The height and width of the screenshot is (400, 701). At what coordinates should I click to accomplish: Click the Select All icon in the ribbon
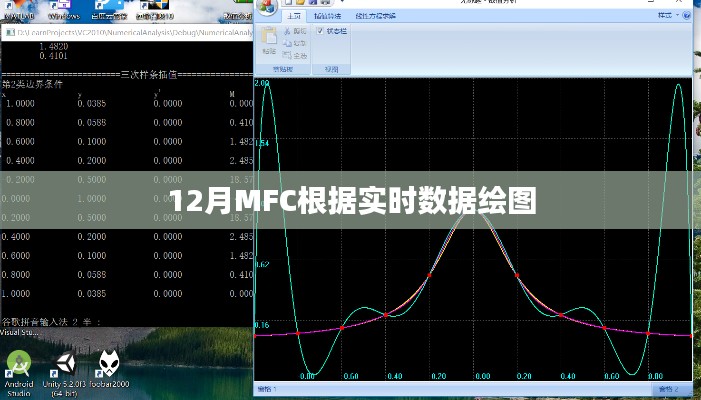[x=288, y=54]
